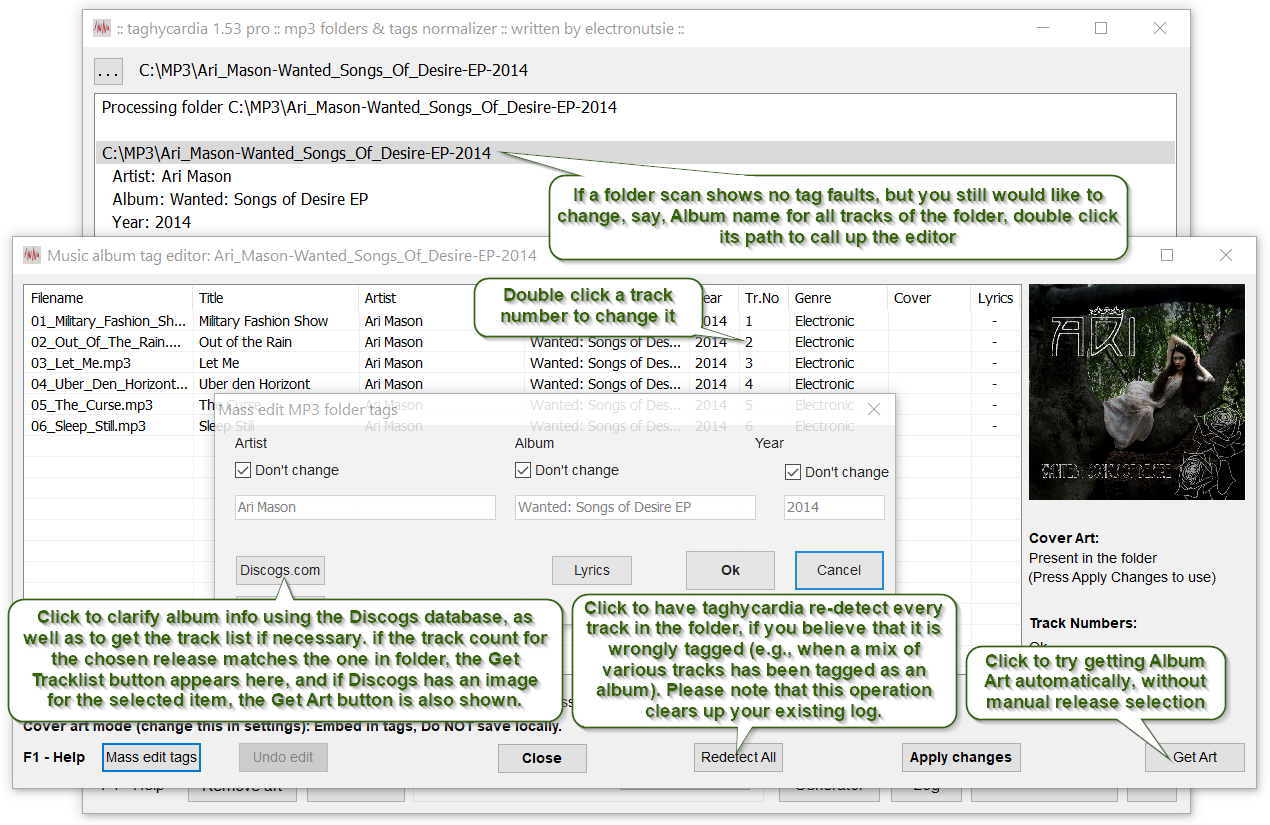Click the Cover column header
Image resolution: width=1270 pixels, height=825 pixels.
click(x=930, y=298)
